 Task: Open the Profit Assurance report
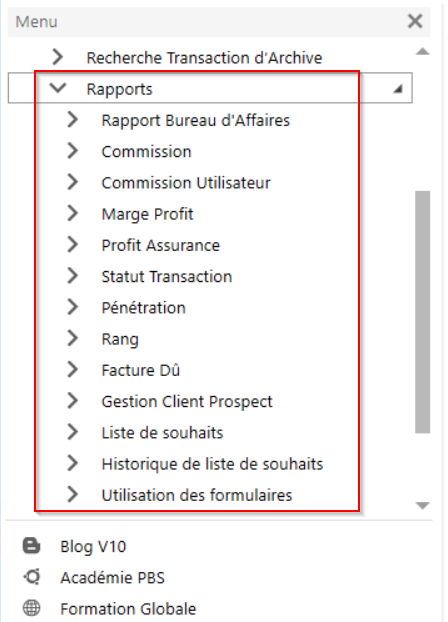coord(161,245)
